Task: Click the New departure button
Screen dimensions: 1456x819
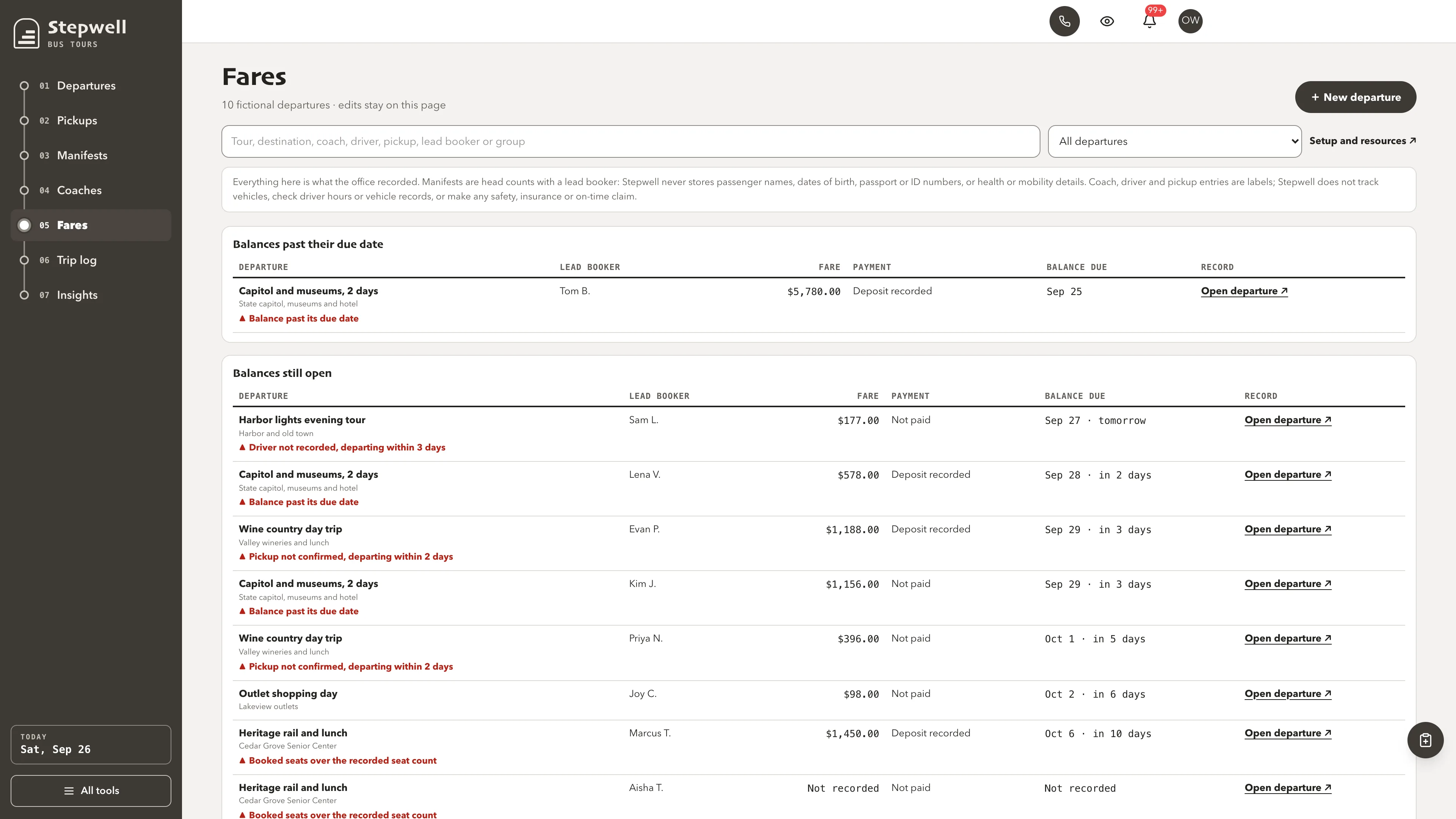Action: (1356, 97)
